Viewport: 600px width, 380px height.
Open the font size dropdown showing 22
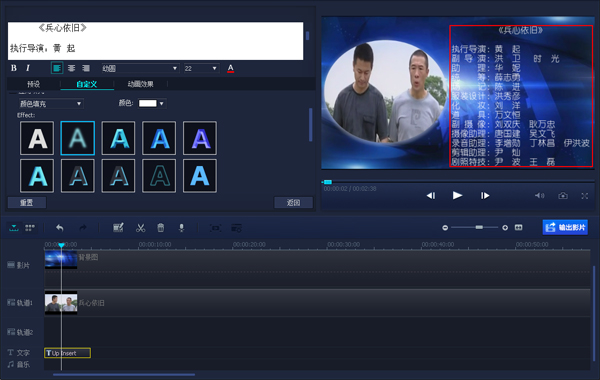(x=201, y=68)
